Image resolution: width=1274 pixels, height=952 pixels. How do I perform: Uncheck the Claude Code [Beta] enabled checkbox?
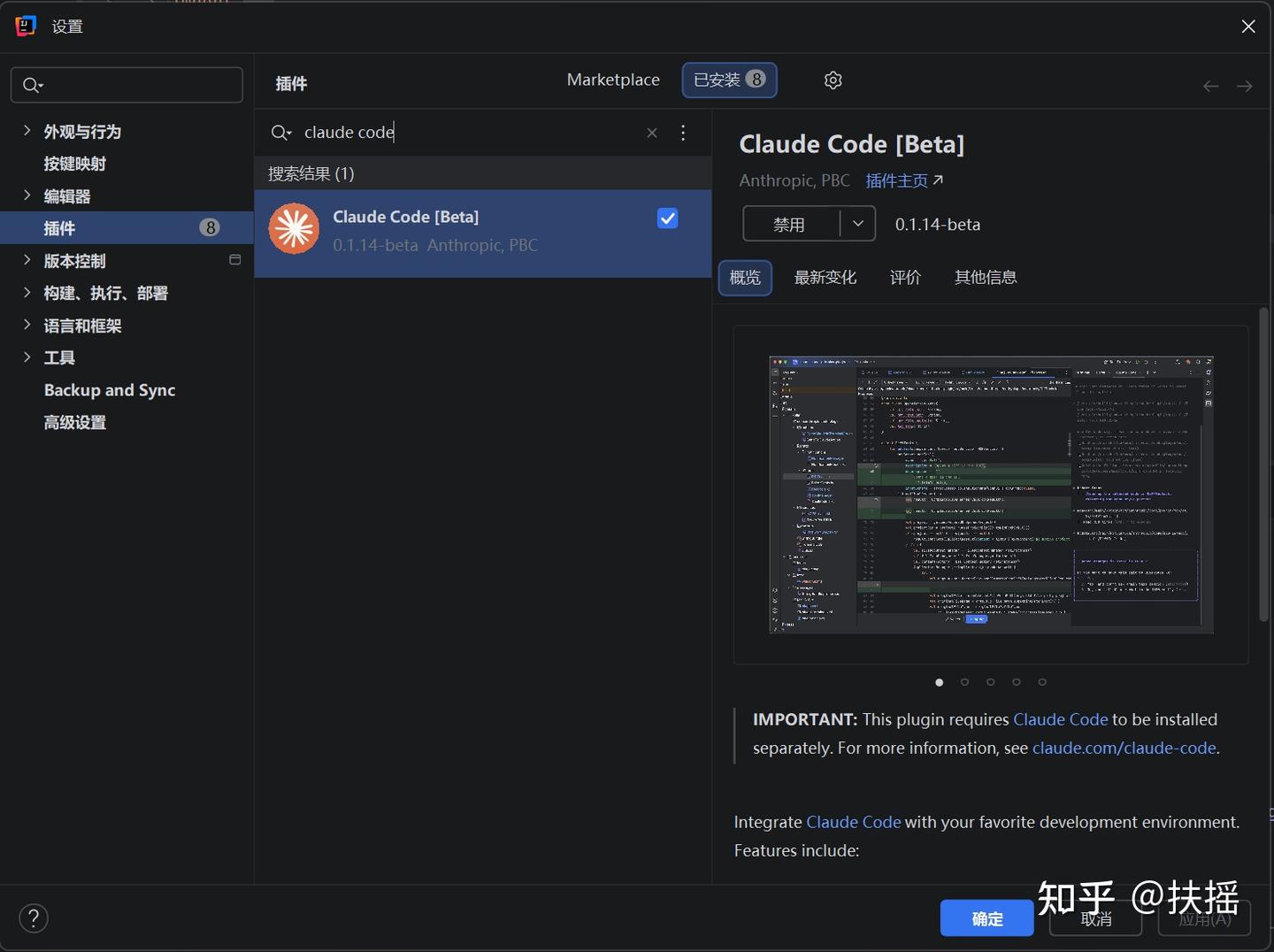(x=667, y=219)
